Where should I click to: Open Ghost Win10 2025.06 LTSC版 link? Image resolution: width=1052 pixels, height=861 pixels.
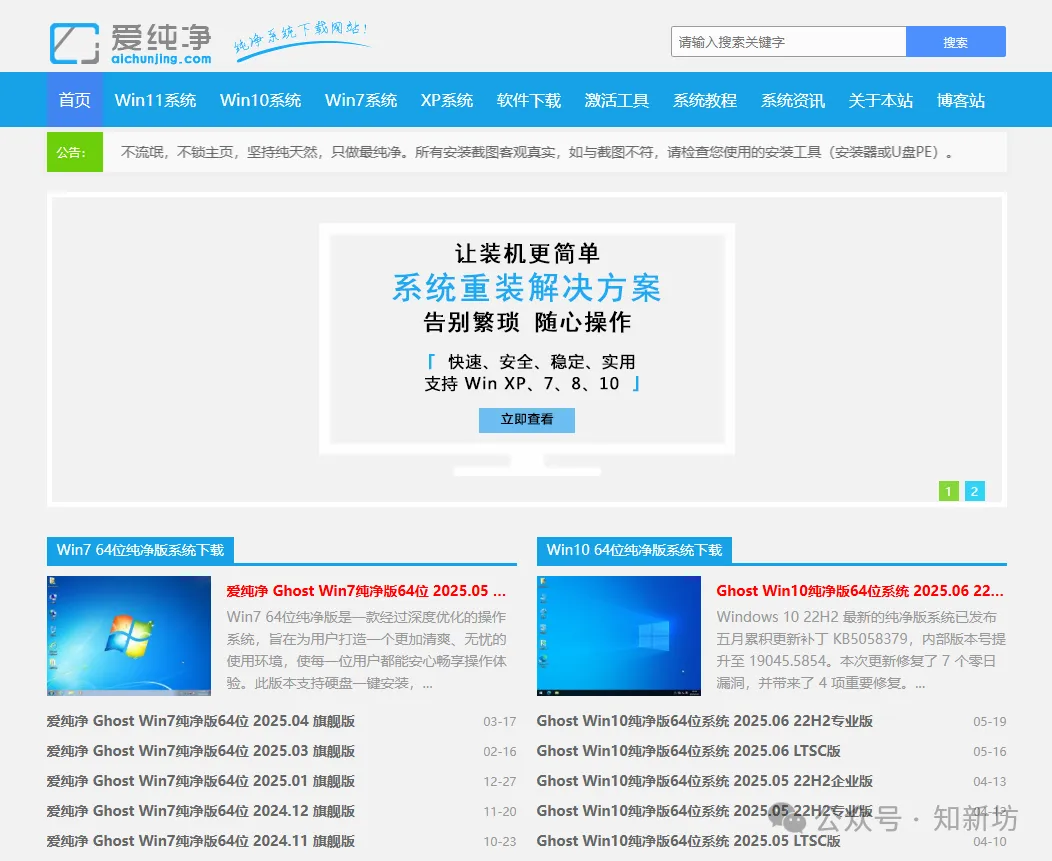click(x=688, y=751)
